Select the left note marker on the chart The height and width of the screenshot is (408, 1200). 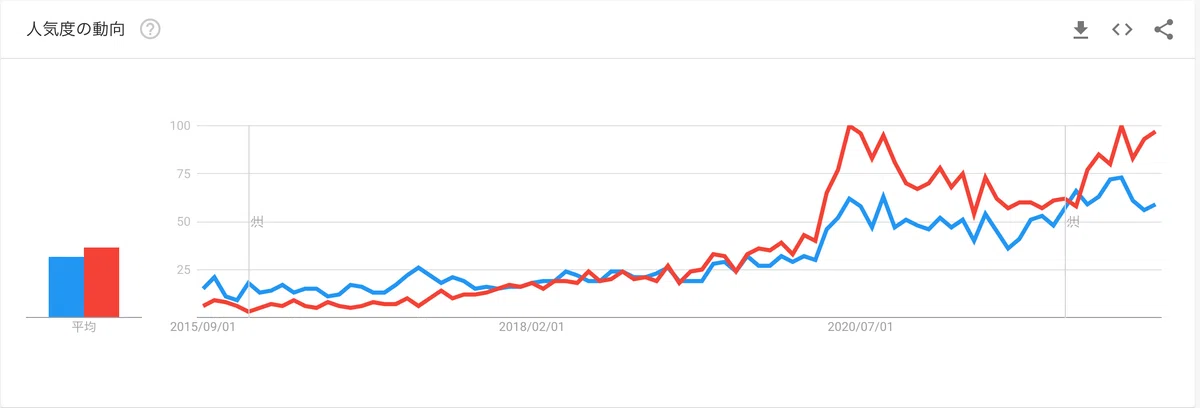click(x=256, y=221)
